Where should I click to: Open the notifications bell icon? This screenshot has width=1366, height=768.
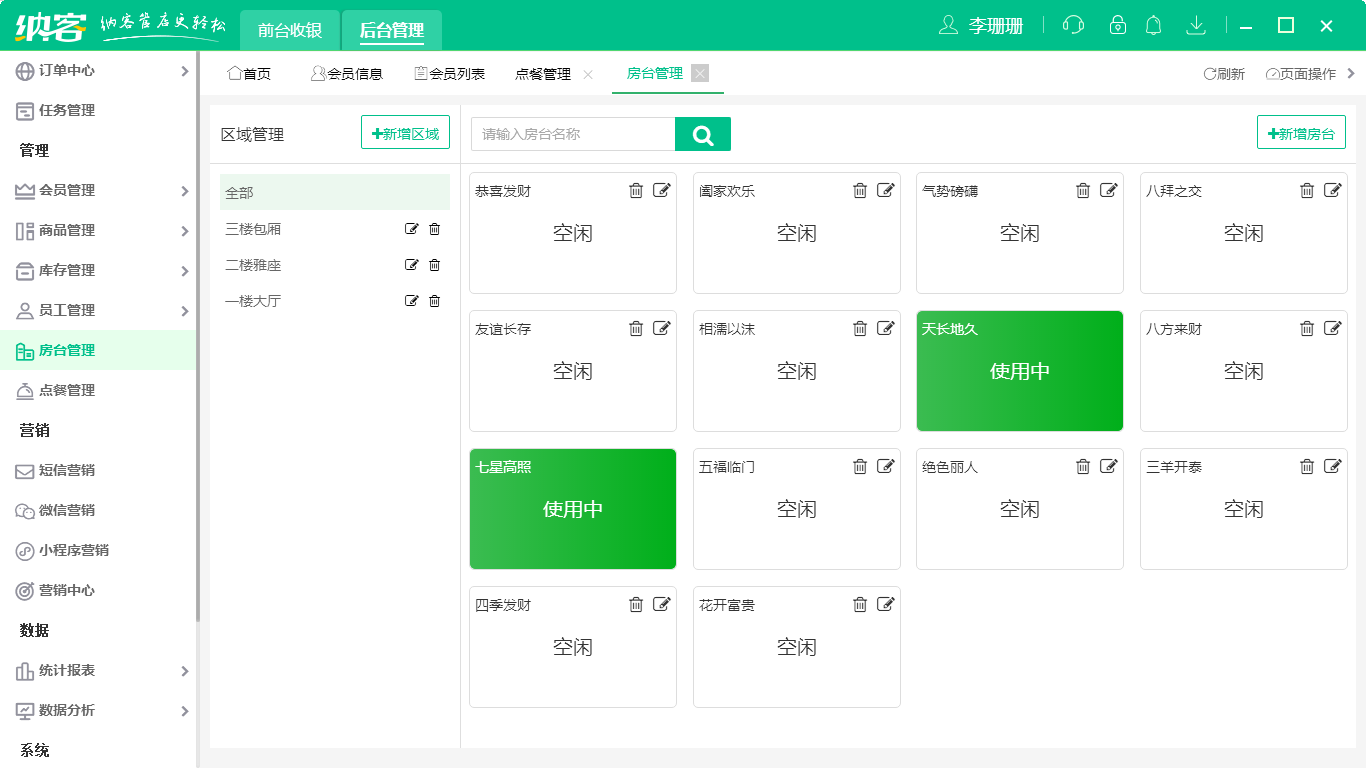point(1153,25)
